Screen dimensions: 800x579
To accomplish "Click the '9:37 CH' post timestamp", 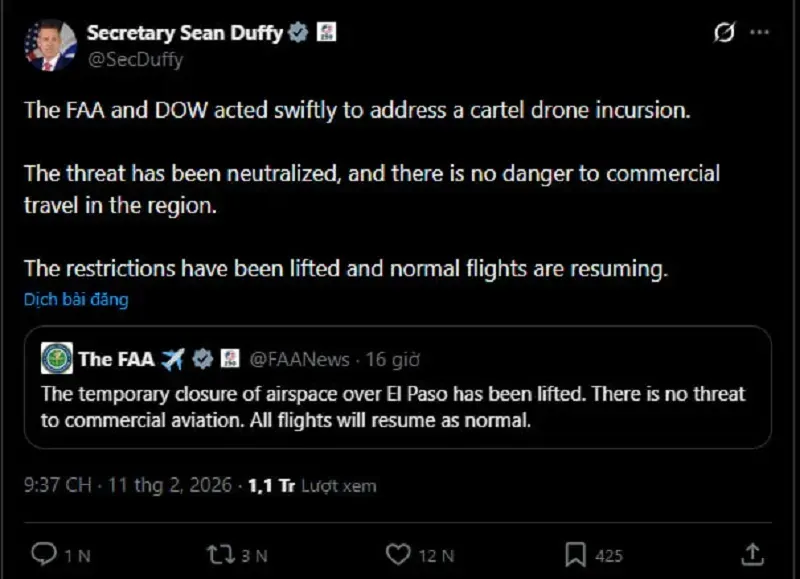I will click(57, 486).
